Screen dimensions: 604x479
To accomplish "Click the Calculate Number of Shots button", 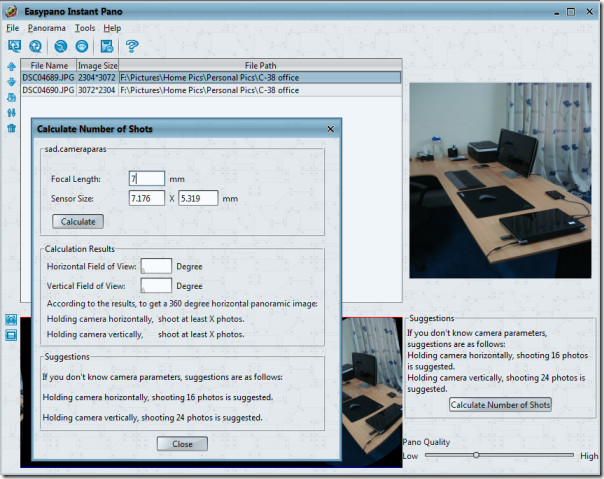I will click(x=500, y=405).
